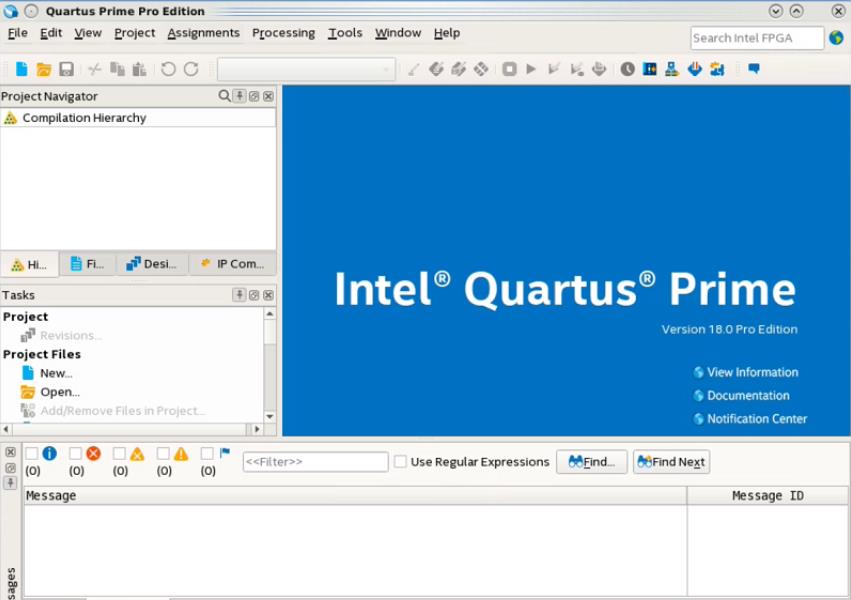Open the Processing menu
The width and height of the screenshot is (851, 600).
point(283,33)
